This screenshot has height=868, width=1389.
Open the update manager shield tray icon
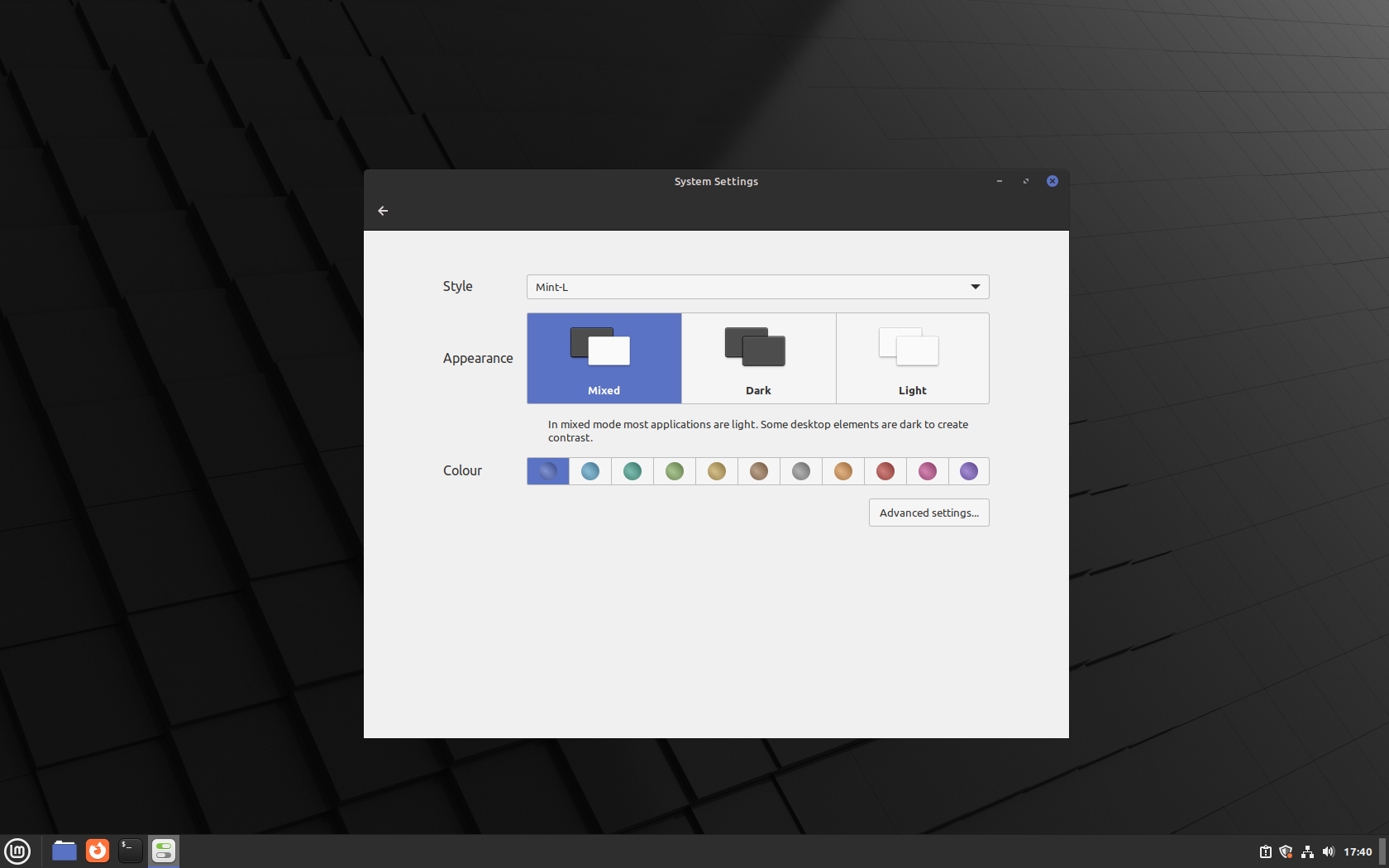pos(1286,851)
